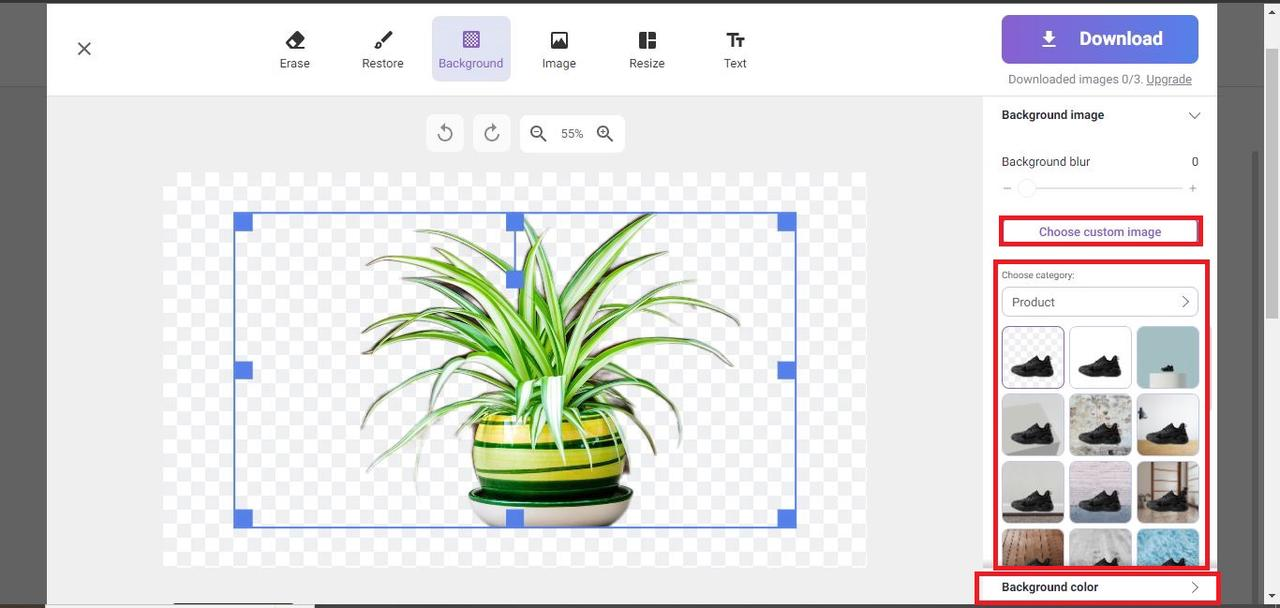Select the Text tool

pyautogui.click(x=735, y=49)
